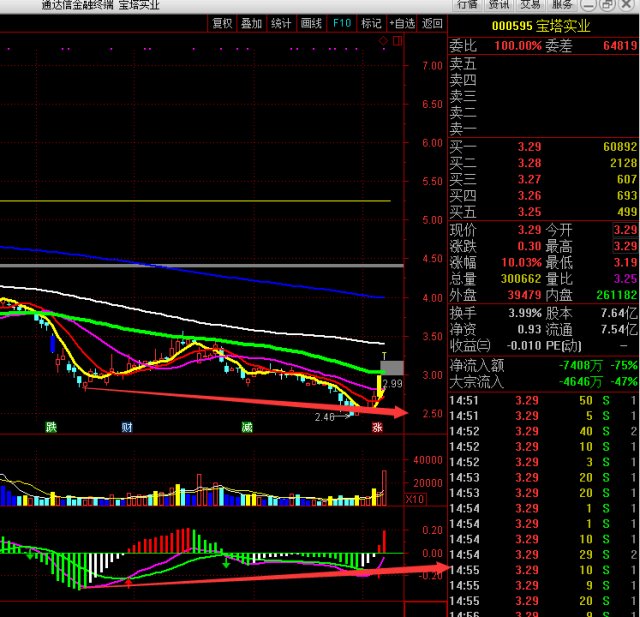Click the green 跌 event marker
This screenshot has width=640, height=617.
pyautogui.click(x=51, y=427)
